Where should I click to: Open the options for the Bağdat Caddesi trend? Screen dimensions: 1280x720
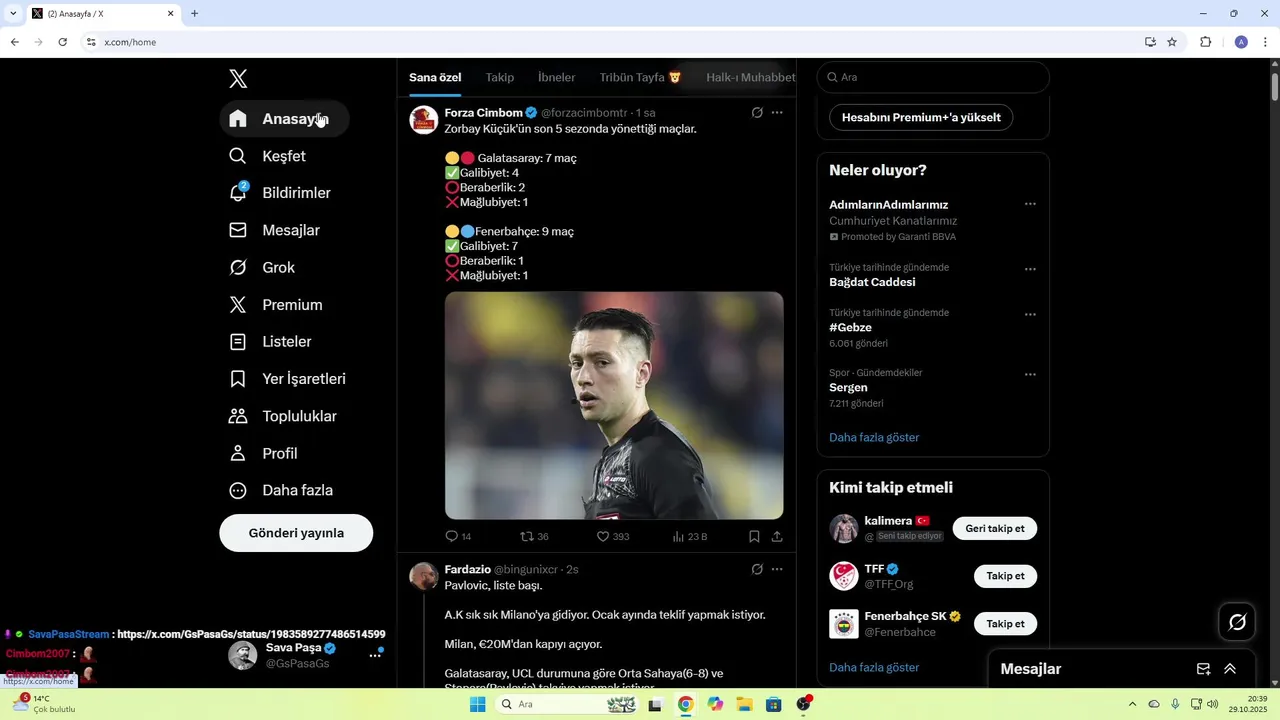tap(1030, 269)
